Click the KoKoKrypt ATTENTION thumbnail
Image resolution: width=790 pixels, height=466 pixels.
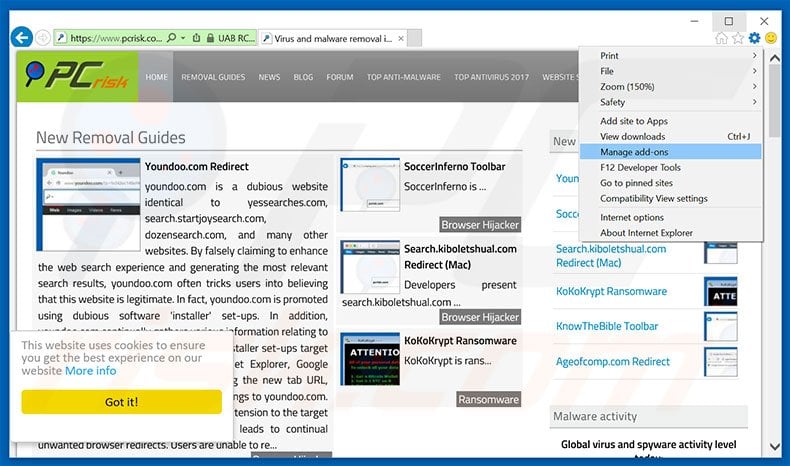[x=370, y=359]
